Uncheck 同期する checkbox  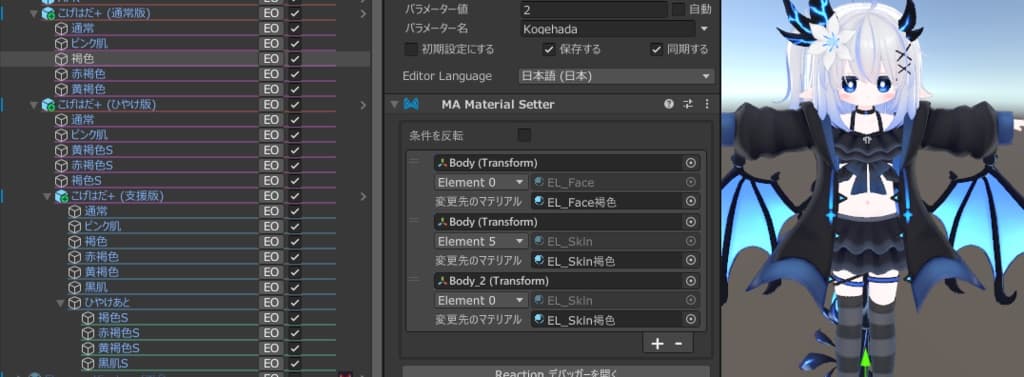click(x=656, y=49)
